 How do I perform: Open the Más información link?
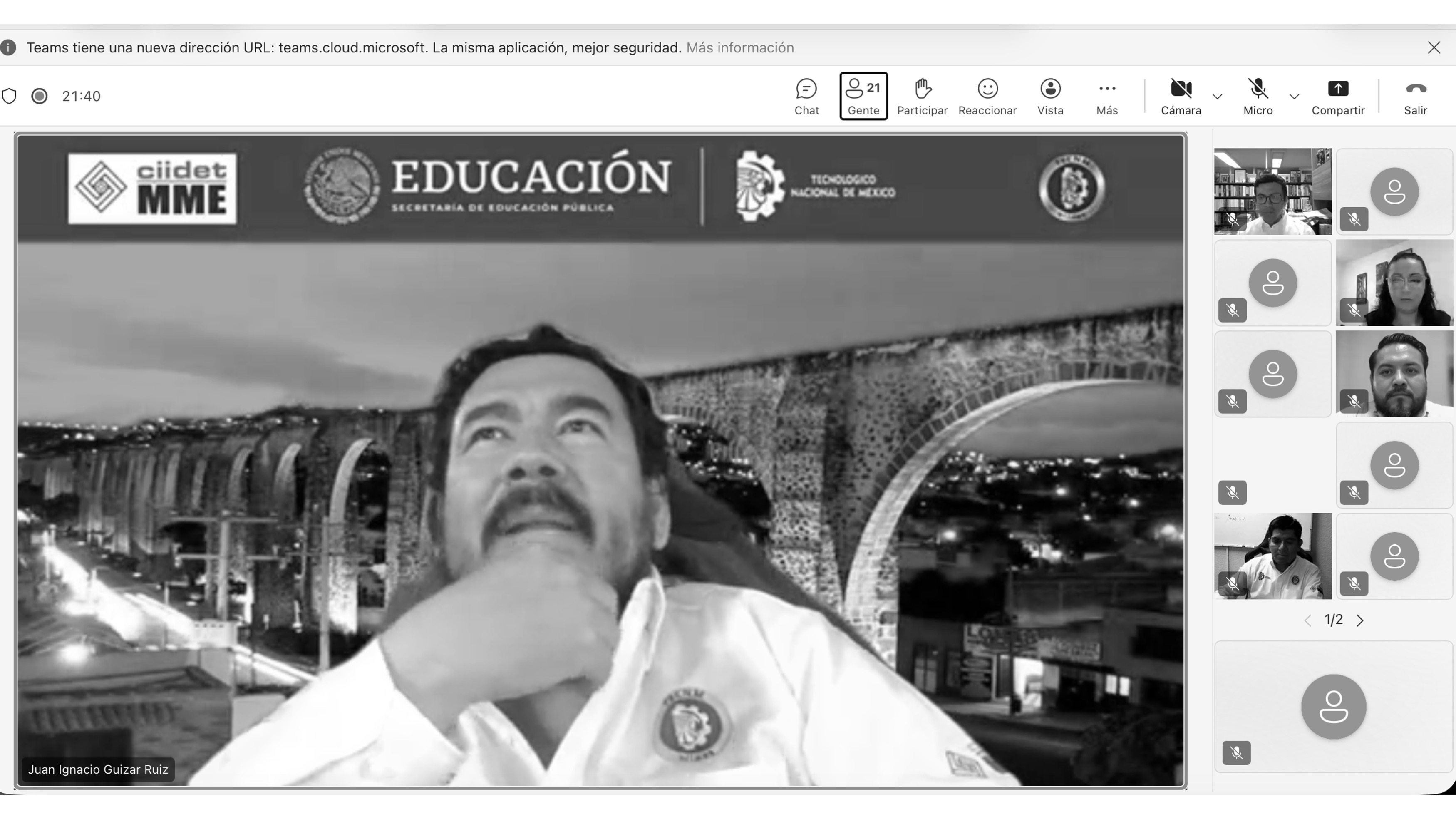pos(739,47)
